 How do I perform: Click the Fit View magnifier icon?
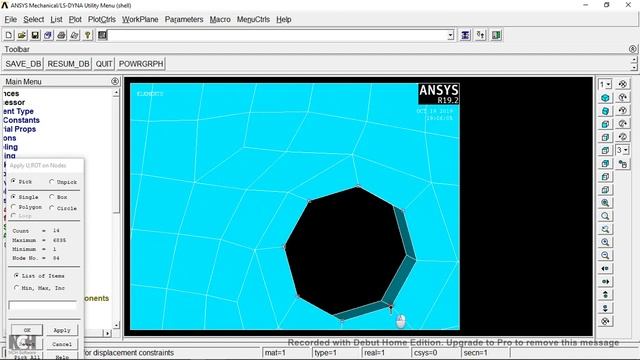click(x=605, y=203)
